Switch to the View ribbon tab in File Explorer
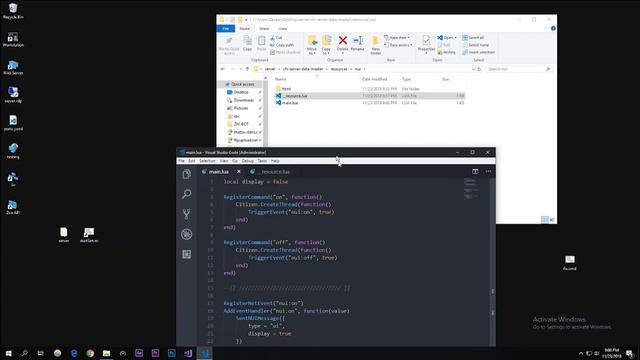 click(282, 29)
